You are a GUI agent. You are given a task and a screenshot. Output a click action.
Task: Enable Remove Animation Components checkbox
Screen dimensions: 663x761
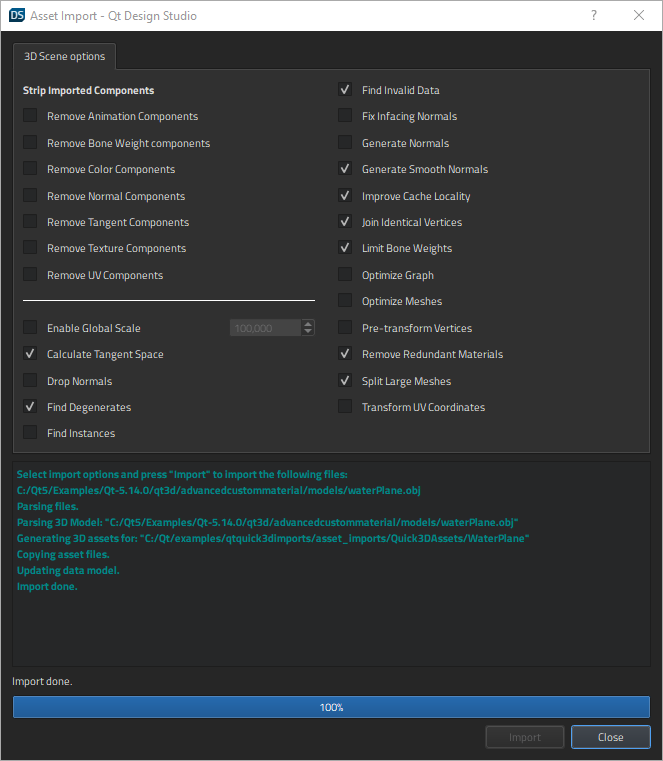30,116
